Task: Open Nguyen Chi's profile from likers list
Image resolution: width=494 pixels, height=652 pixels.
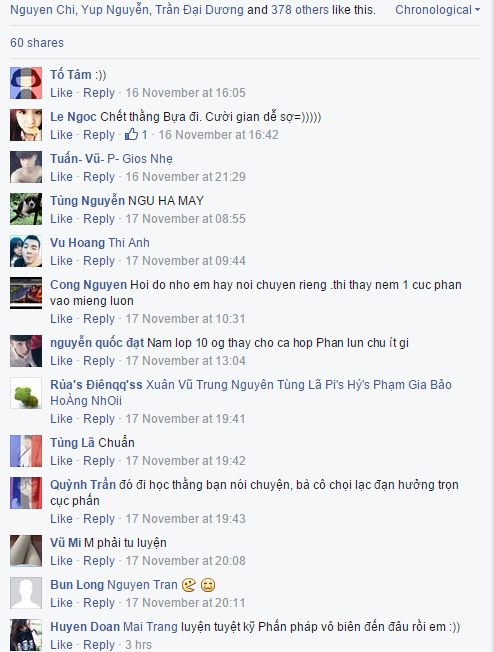Action: [x=43, y=10]
